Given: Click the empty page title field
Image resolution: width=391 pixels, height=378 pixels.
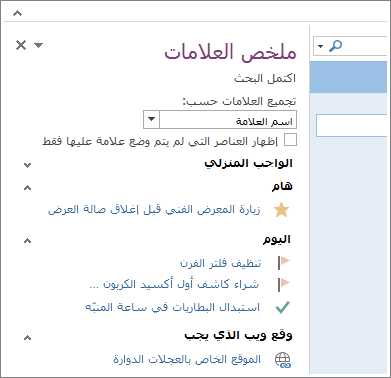Looking at the screenshot, I should click(351, 125).
